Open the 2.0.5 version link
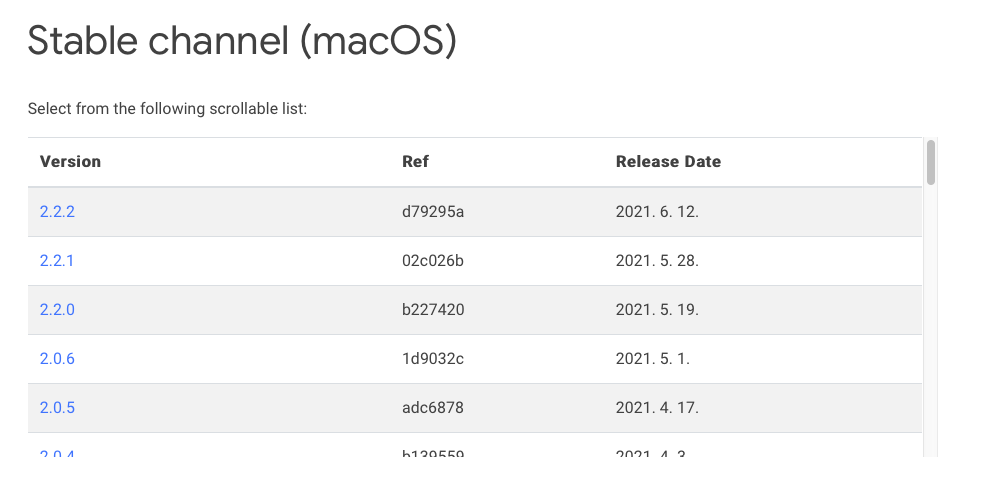This screenshot has height=488, width=996. [x=57, y=408]
